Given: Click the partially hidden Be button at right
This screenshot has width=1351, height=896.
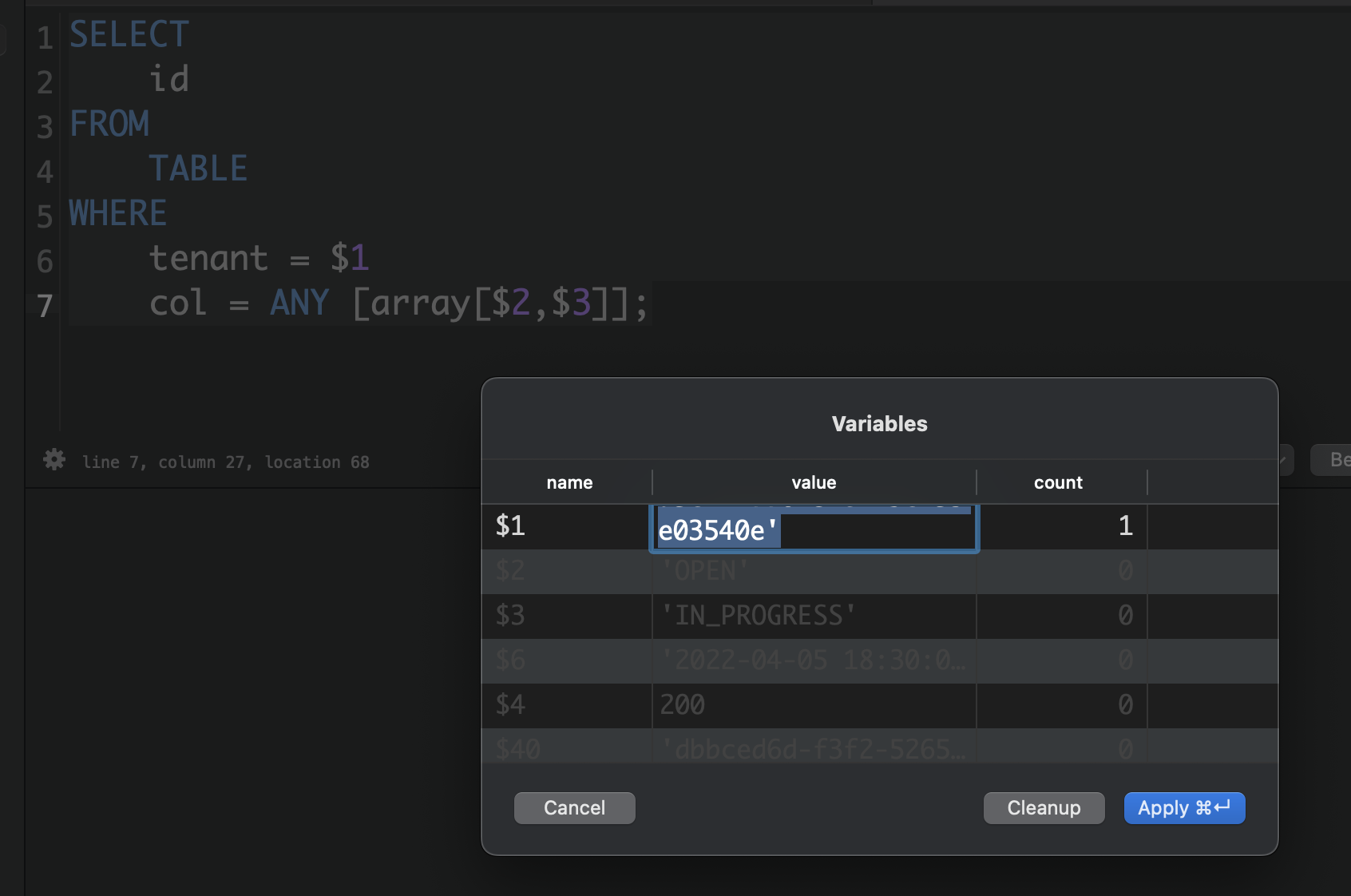Looking at the screenshot, I should pos(1332,460).
